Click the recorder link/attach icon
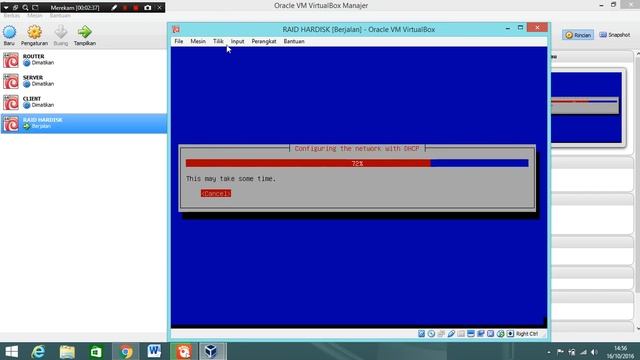The image size is (640, 360). click(16, 8)
